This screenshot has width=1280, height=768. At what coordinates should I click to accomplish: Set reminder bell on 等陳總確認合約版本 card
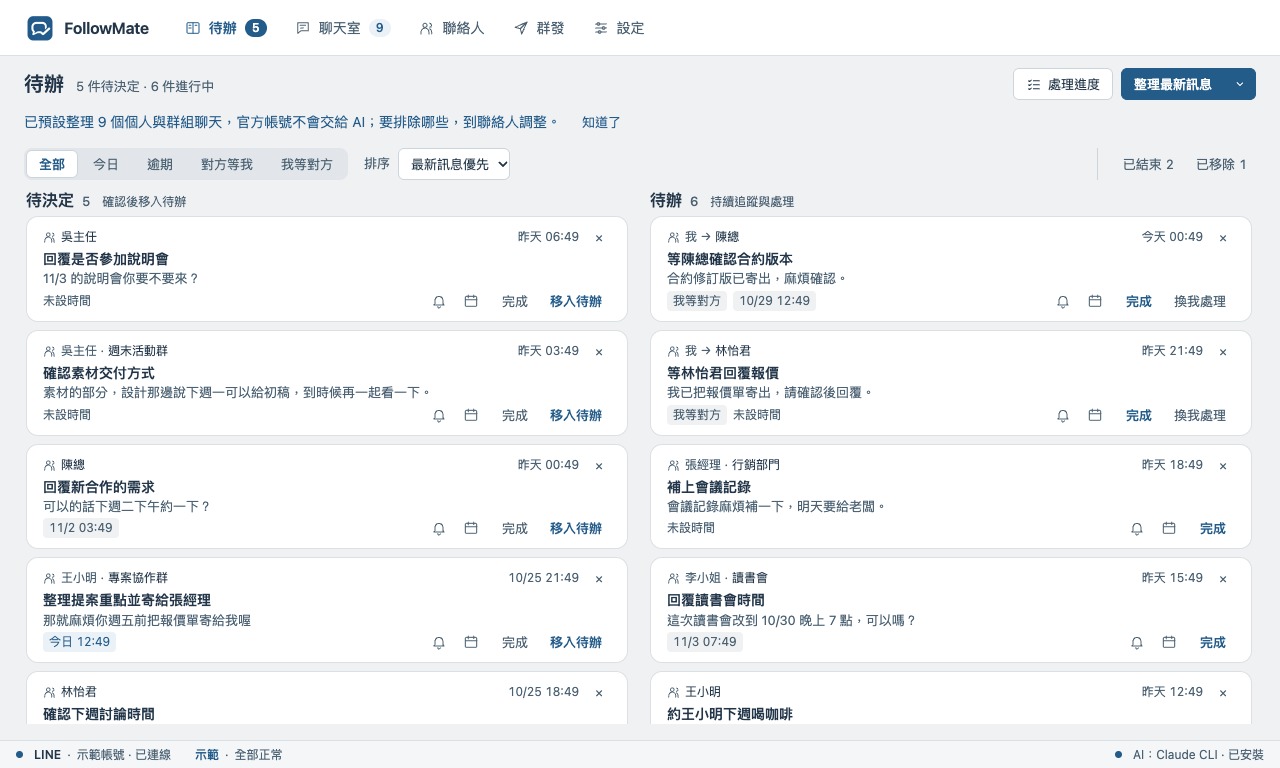1063,302
